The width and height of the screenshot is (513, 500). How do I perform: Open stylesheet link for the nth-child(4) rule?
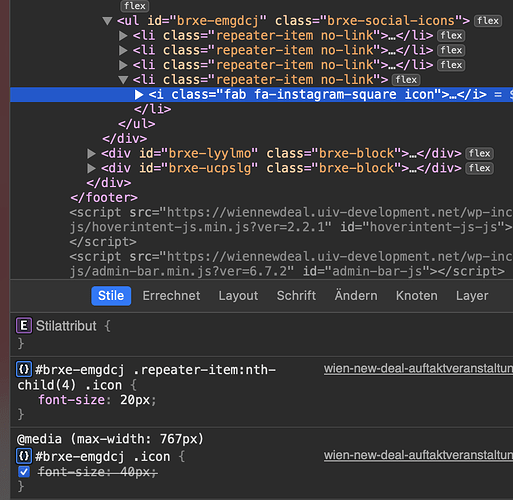[x=418, y=369]
